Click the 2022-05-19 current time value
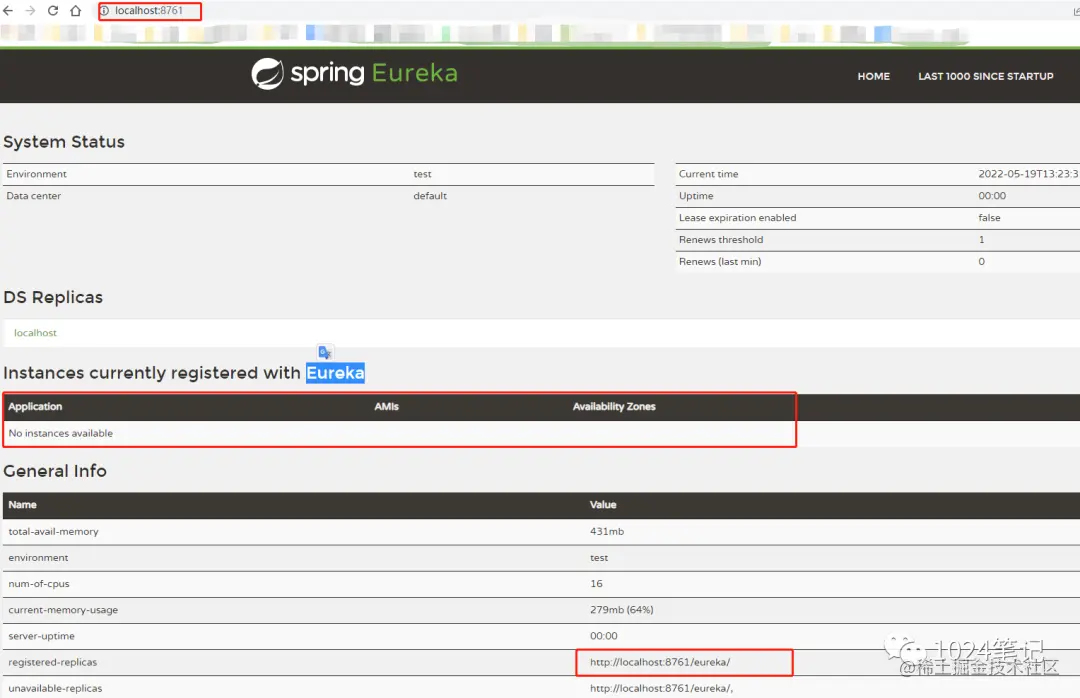The height and width of the screenshot is (698, 1080). pyautogui.click(x=1028, y=174)
